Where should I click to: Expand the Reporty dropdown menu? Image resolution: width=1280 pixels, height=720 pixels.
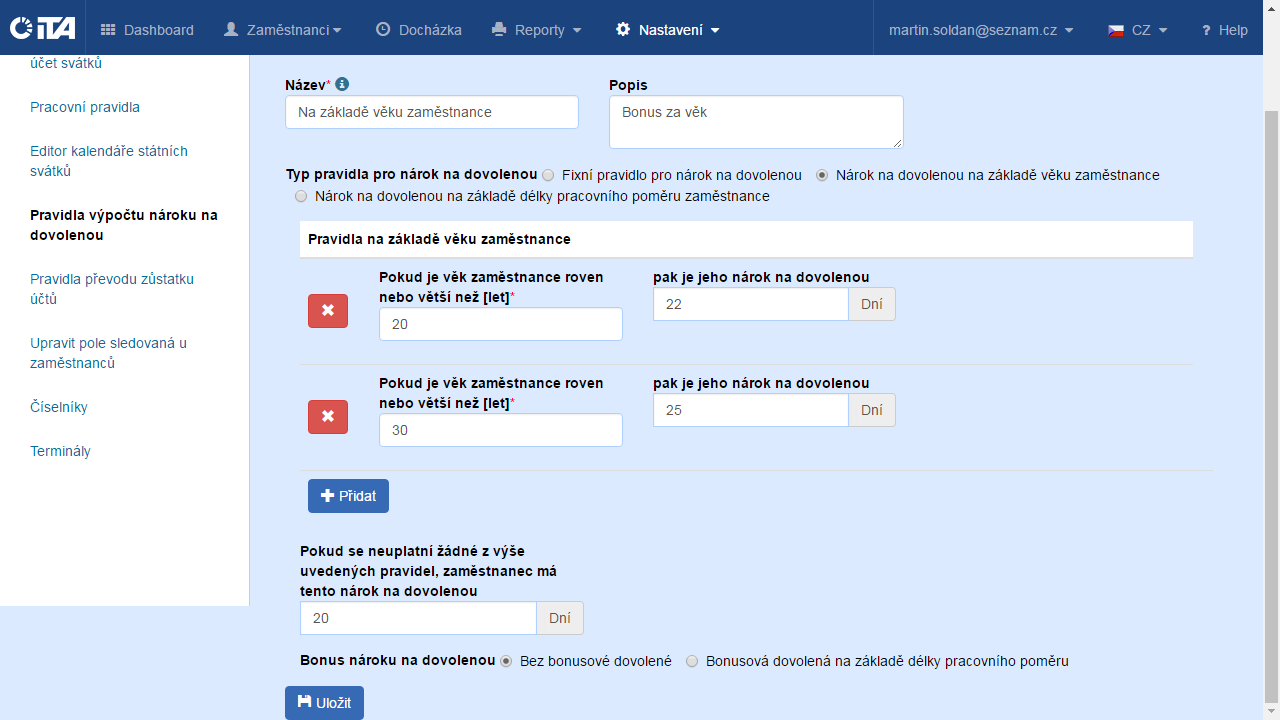click(537, 30)
